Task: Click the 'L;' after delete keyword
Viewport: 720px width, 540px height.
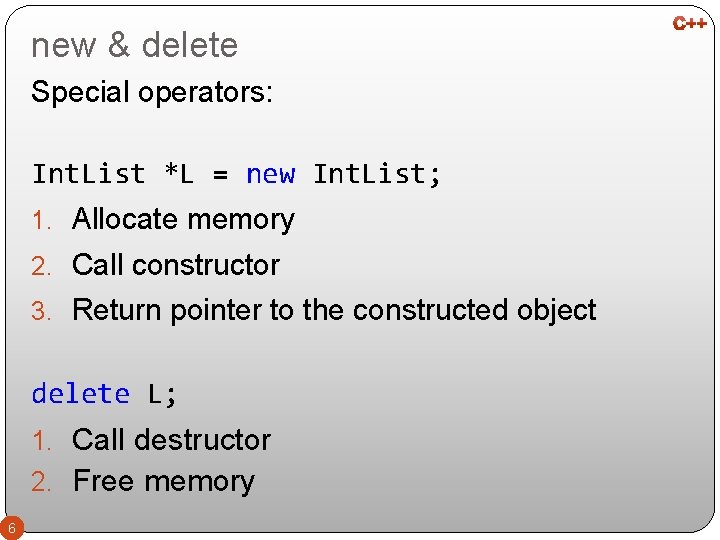Action: [x=162, y=395]
